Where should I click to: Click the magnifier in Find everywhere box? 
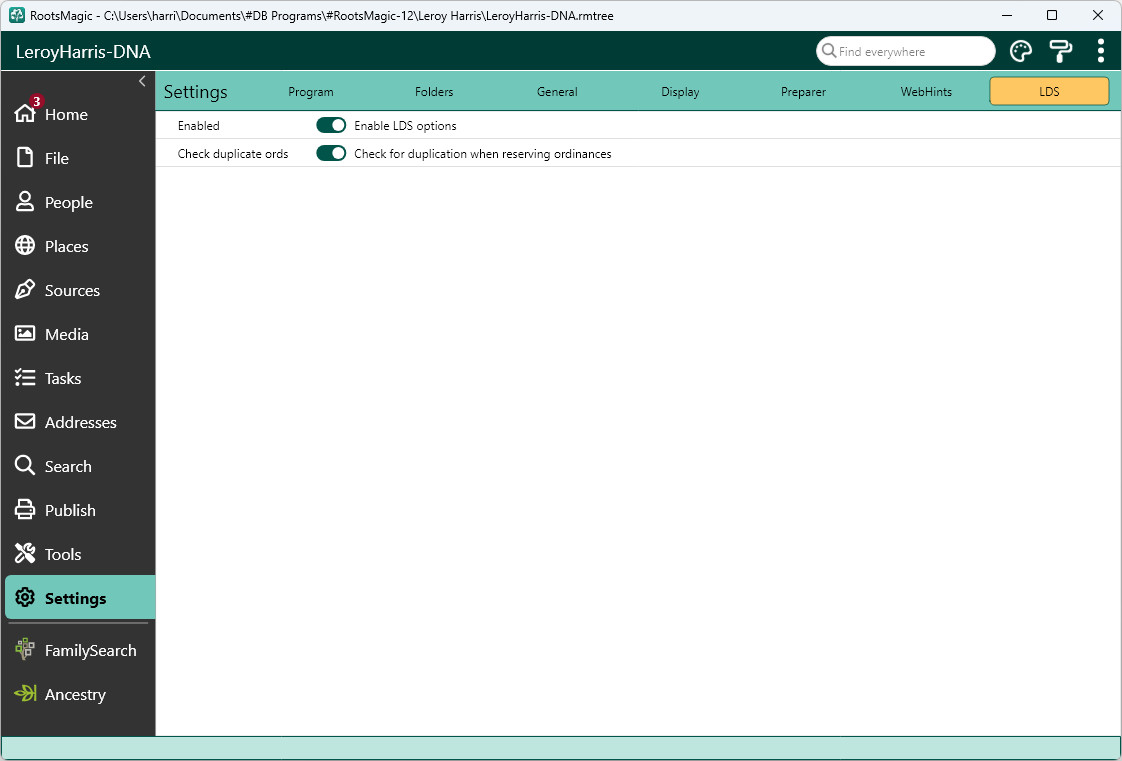click(829, 51)
